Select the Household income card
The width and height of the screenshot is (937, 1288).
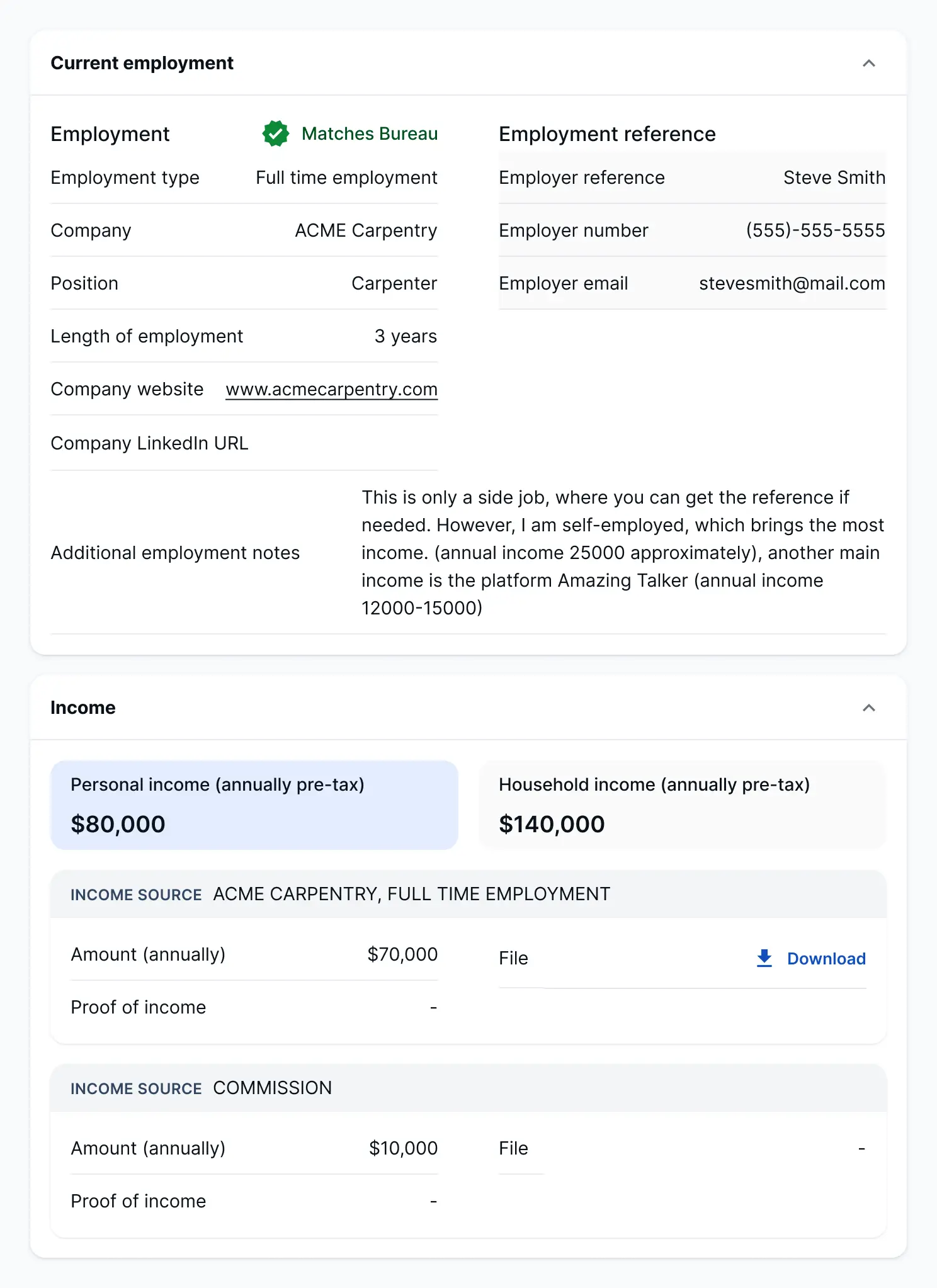[x=682, y=805]
